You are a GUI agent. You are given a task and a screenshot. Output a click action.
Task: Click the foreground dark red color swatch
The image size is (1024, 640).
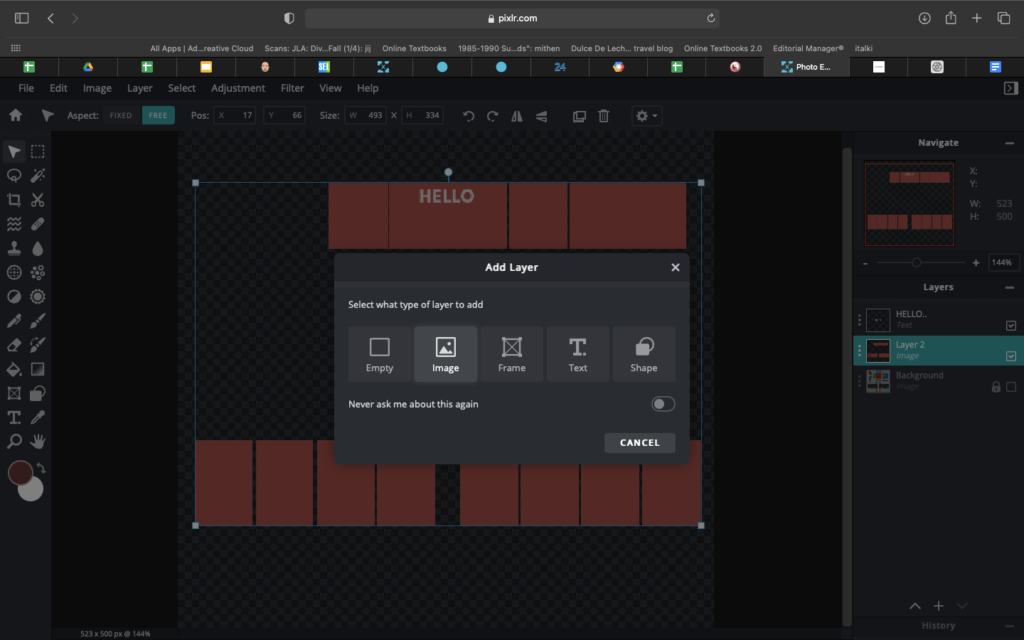(x=20, y=472)
